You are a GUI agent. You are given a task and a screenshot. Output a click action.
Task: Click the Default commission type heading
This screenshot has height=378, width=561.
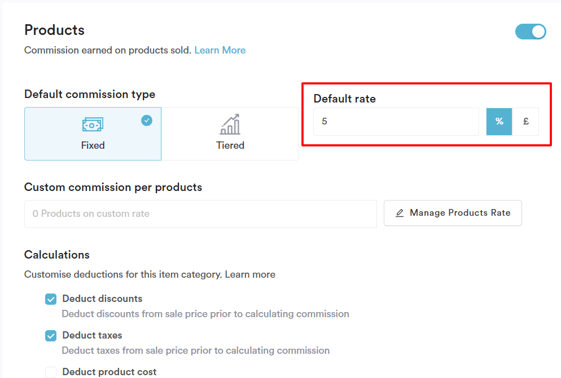point(90,94)
